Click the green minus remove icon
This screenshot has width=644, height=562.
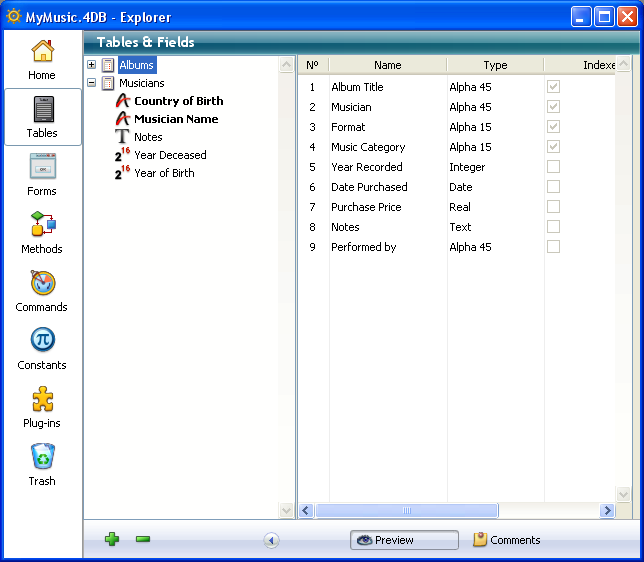[143, 540]
